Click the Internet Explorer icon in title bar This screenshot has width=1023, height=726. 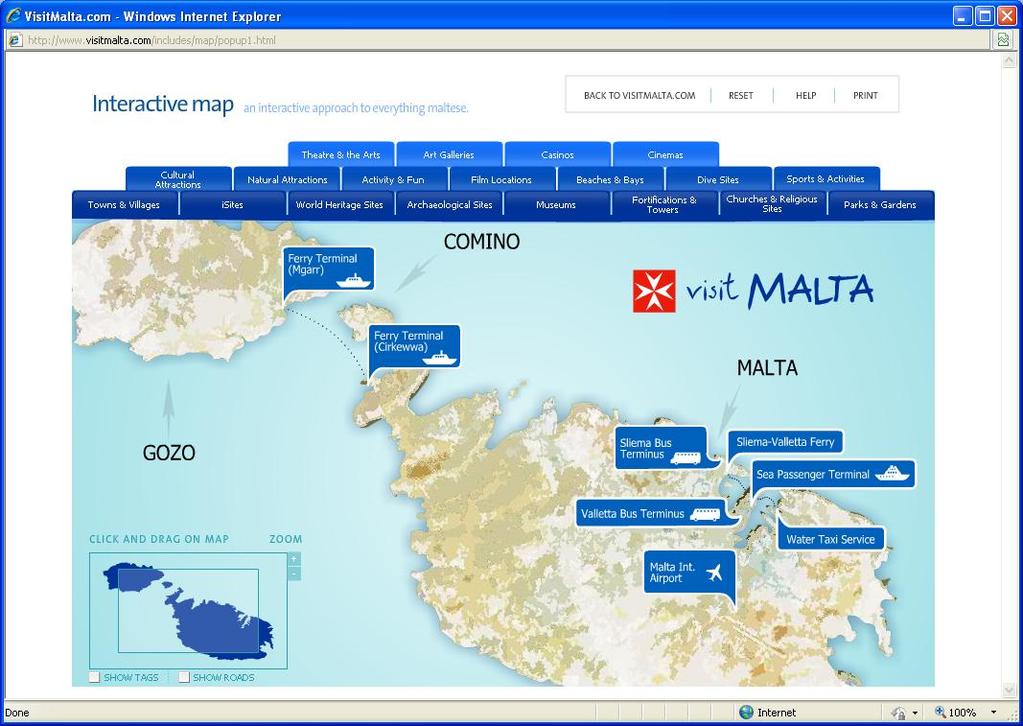pyautogui.click(x=13, y=16)
